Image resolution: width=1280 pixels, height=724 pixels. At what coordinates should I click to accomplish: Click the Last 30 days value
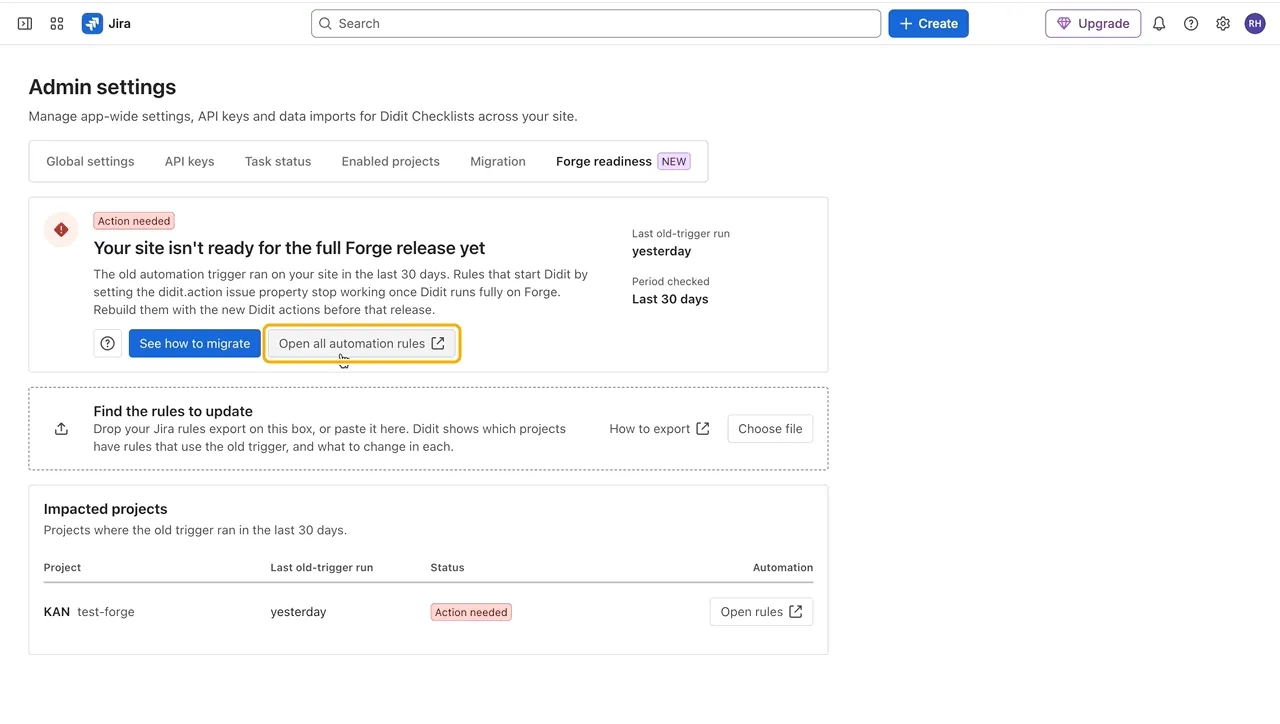click(x=670, y=299)
